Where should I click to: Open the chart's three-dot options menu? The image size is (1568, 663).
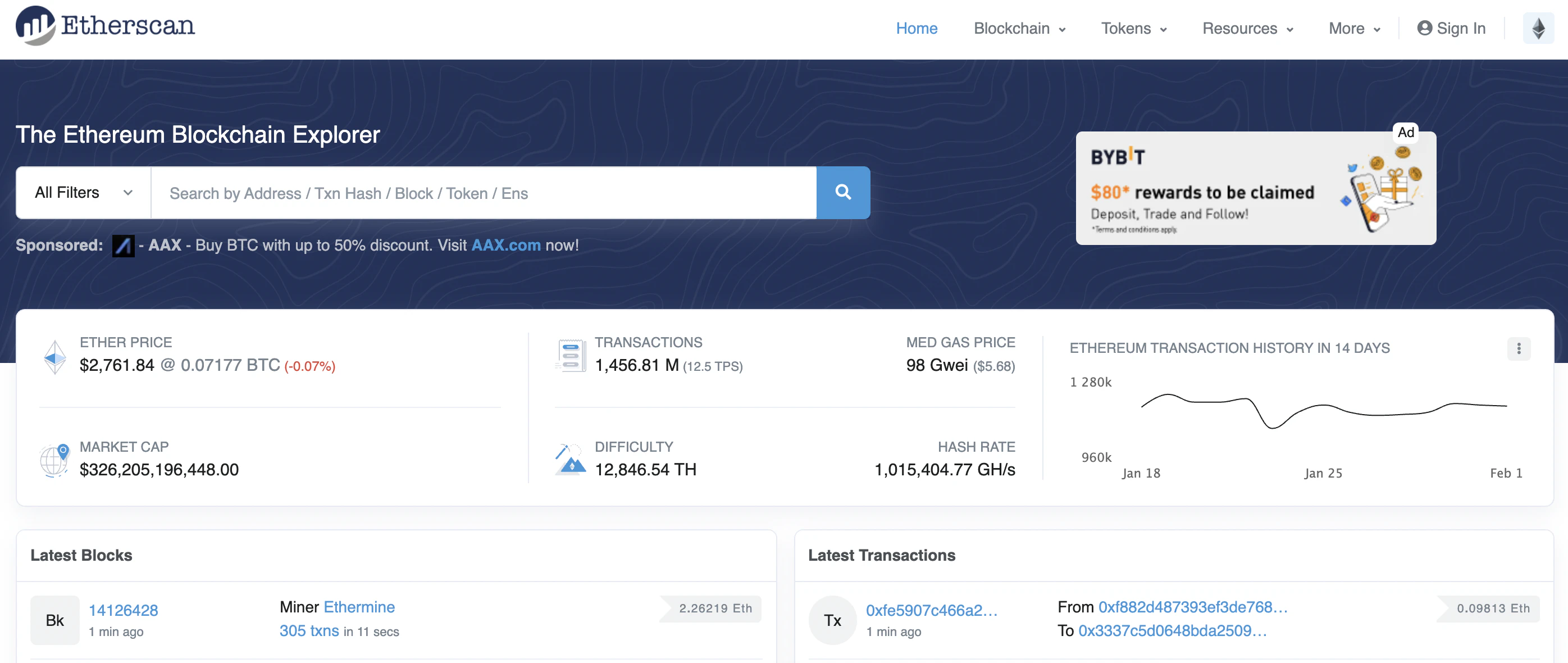tap(1518, 348)
